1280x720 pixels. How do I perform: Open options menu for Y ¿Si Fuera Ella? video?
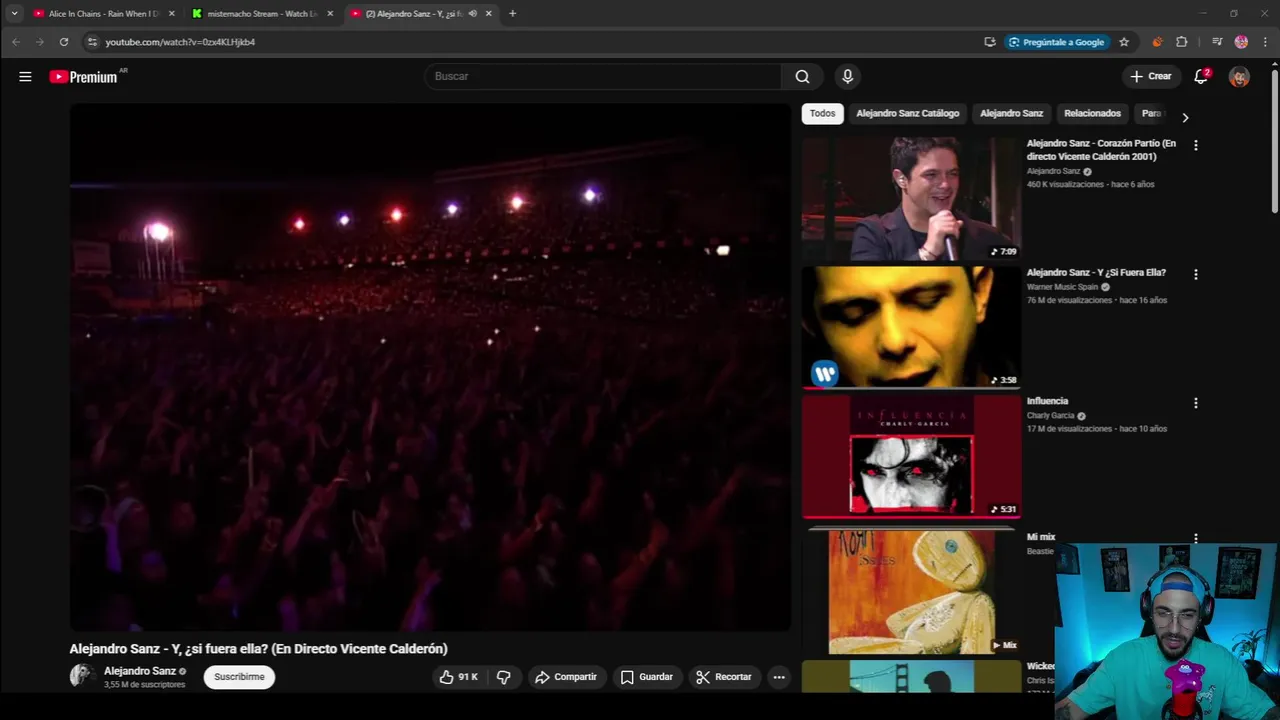(1195, 274)
